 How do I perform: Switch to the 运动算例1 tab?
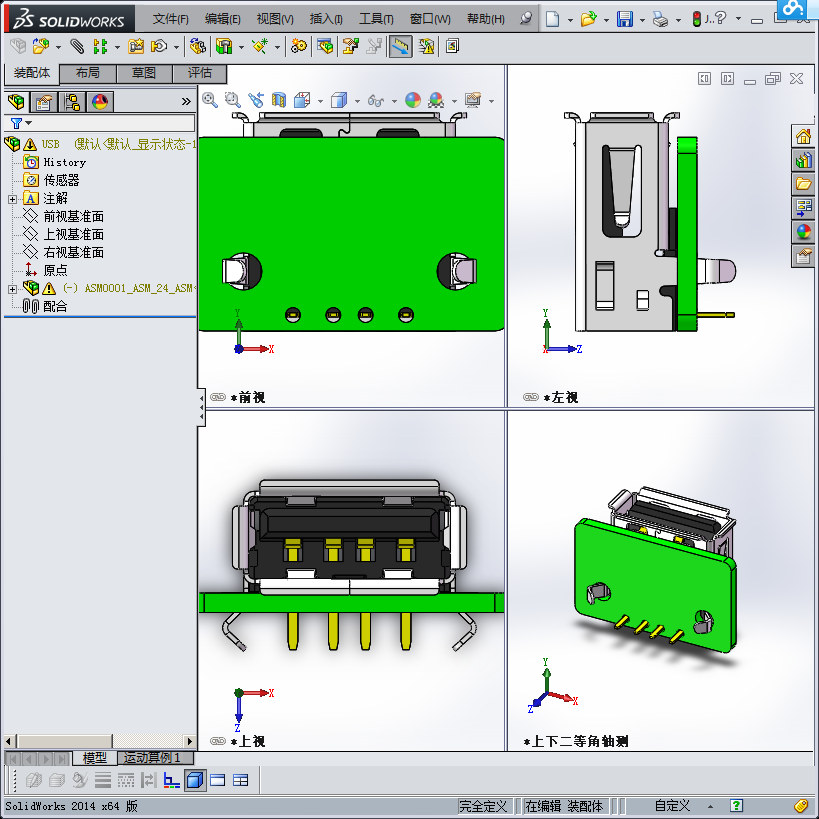tap(153, 758)
